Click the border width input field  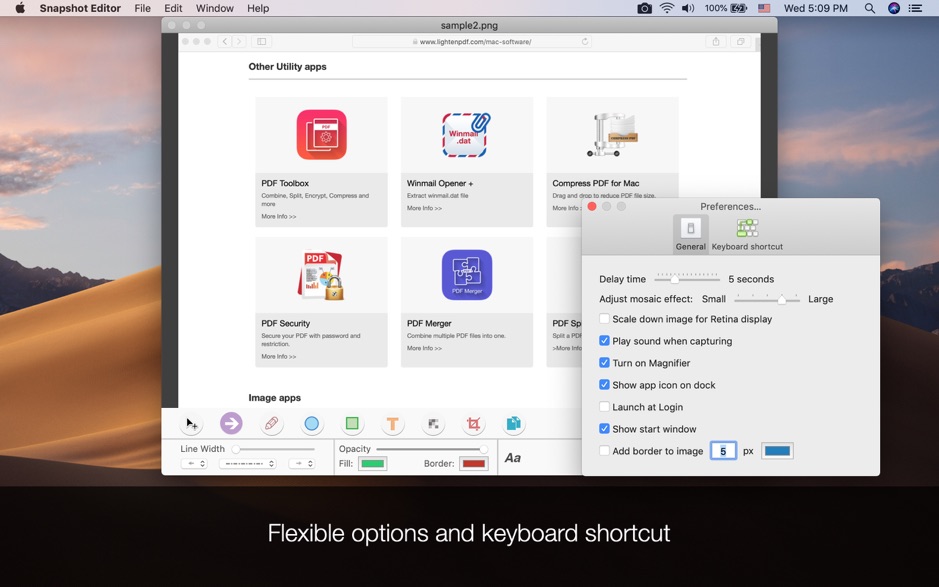tap(723, 450)
